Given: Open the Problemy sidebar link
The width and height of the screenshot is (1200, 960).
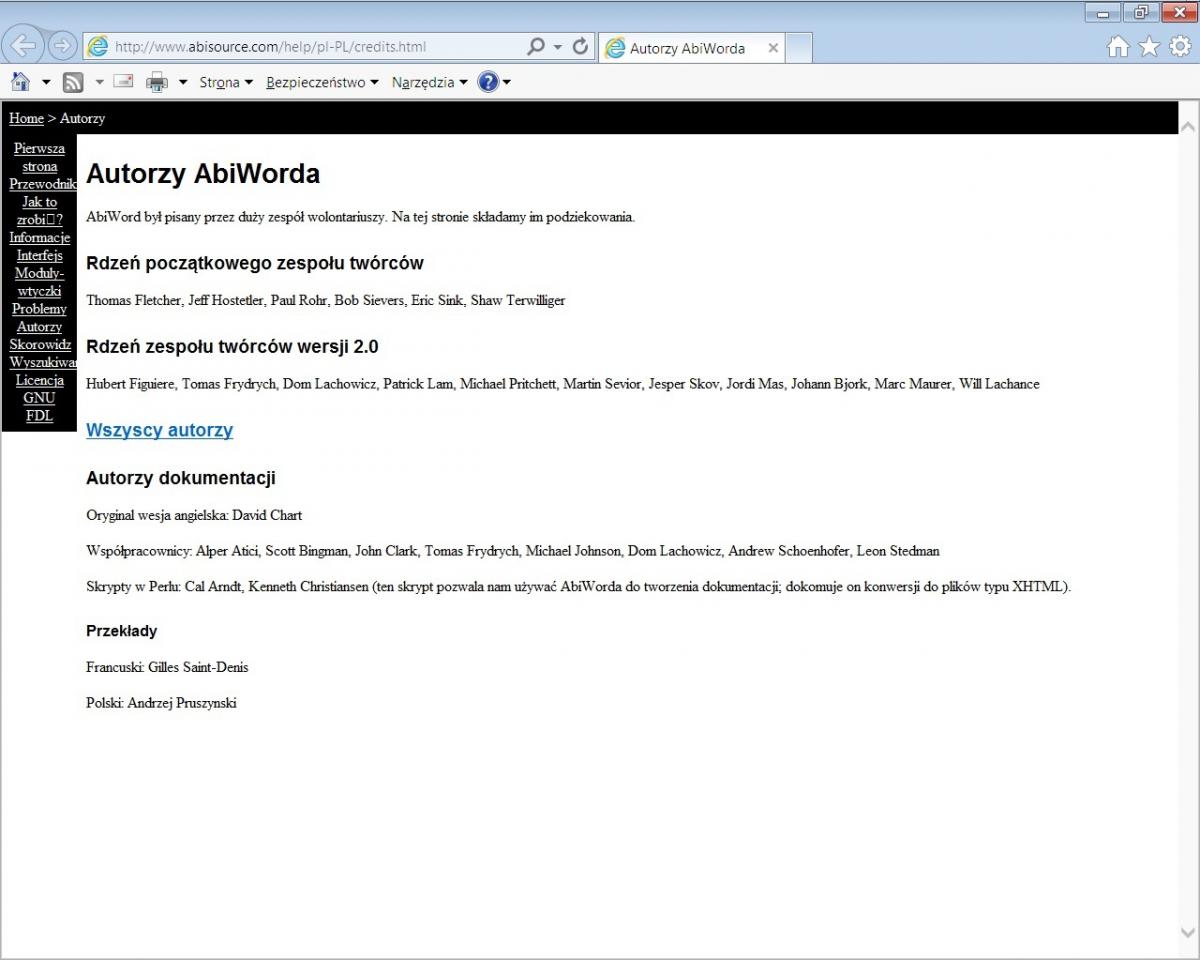Looking at the screenshot, I should point(40,309).
